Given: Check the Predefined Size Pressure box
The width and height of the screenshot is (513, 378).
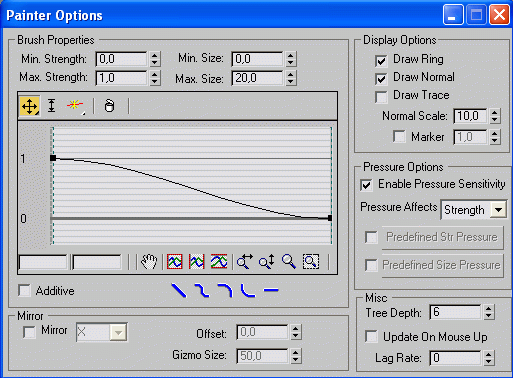Looking at the screenshot, I should click(x=371, y=265).
